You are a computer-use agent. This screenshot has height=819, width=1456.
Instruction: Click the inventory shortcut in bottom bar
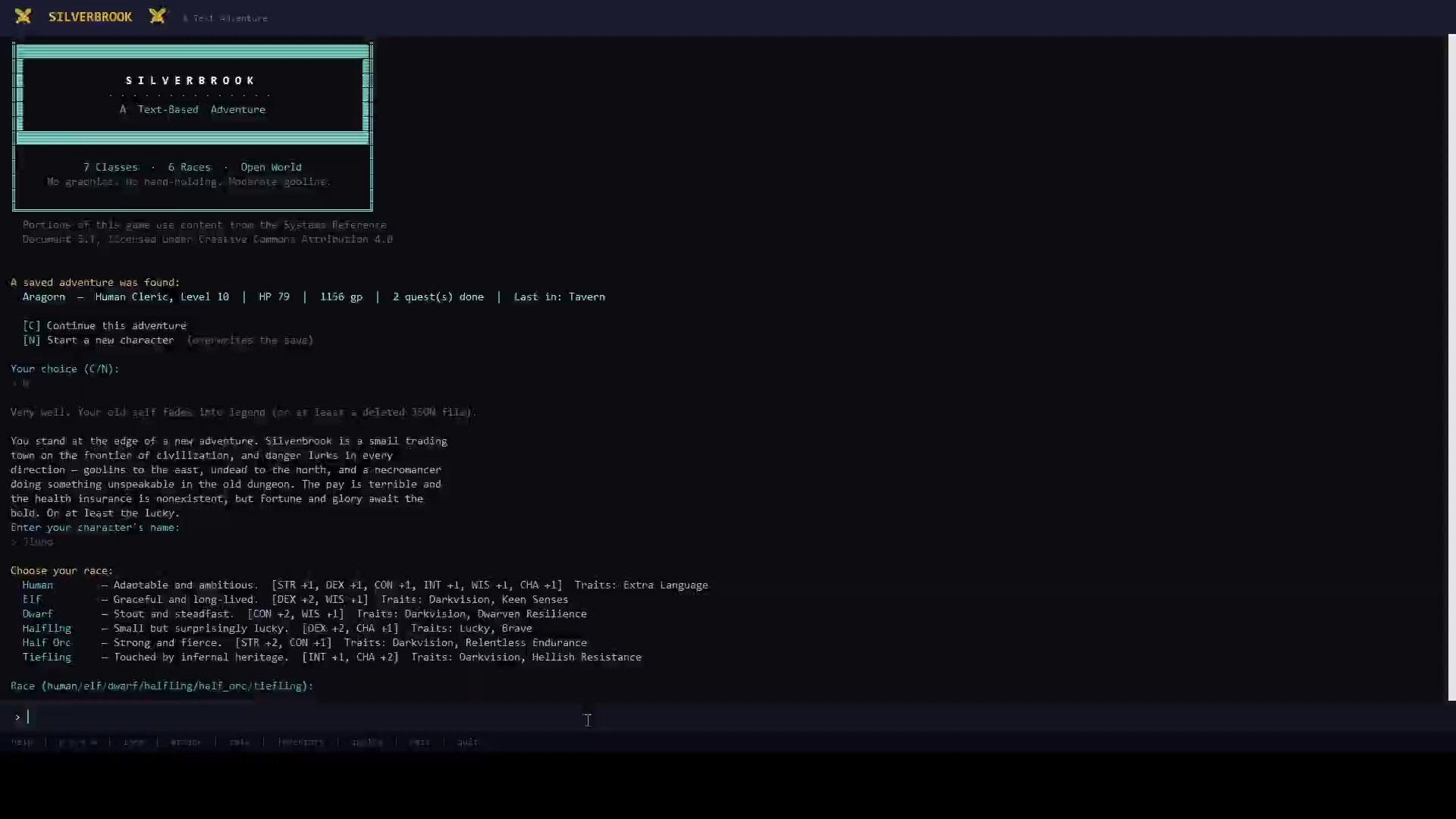click(x=300, y=742)
